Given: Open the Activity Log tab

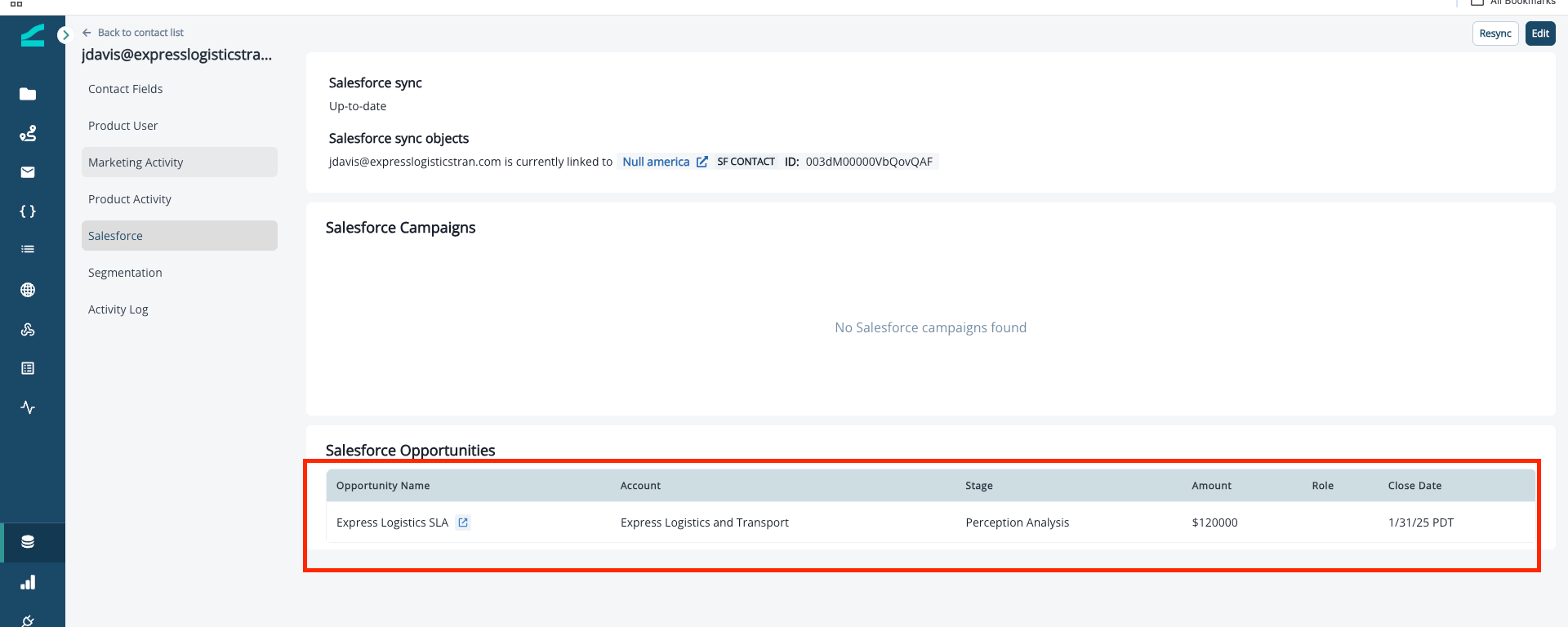Looking at the screenshot, I should [180, 309].
